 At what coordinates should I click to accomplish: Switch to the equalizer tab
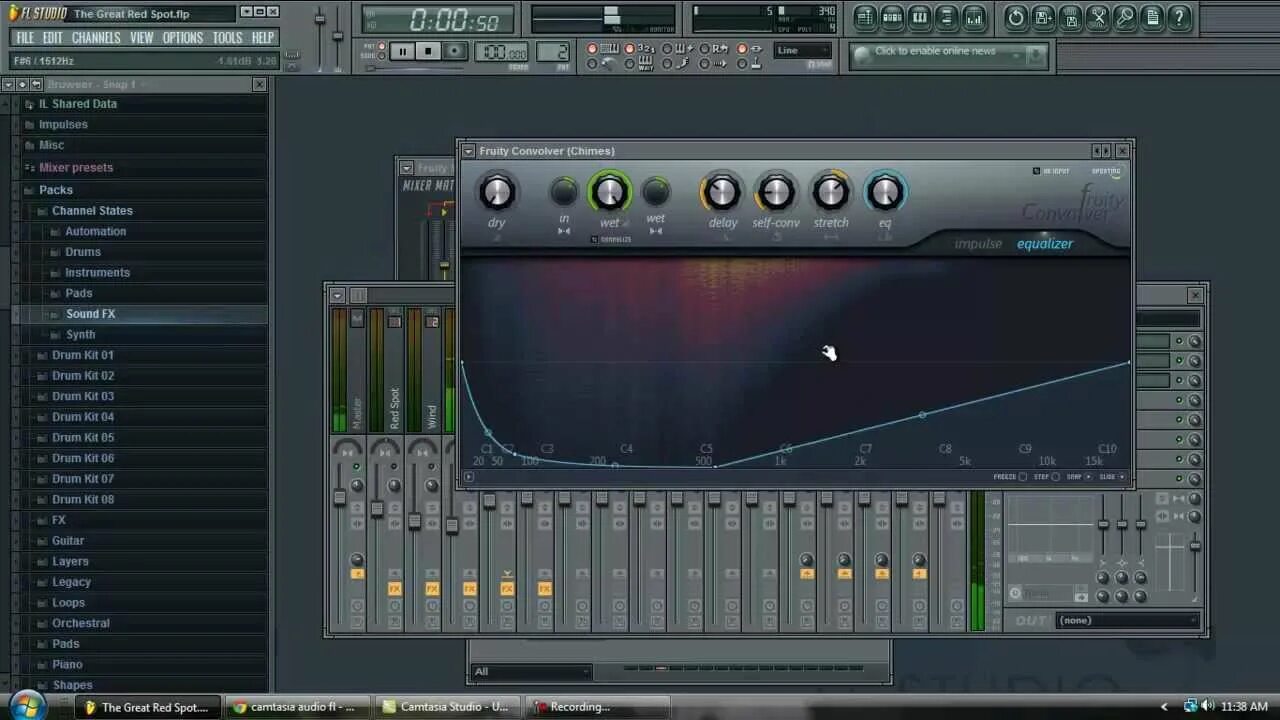click(1045, 244)
